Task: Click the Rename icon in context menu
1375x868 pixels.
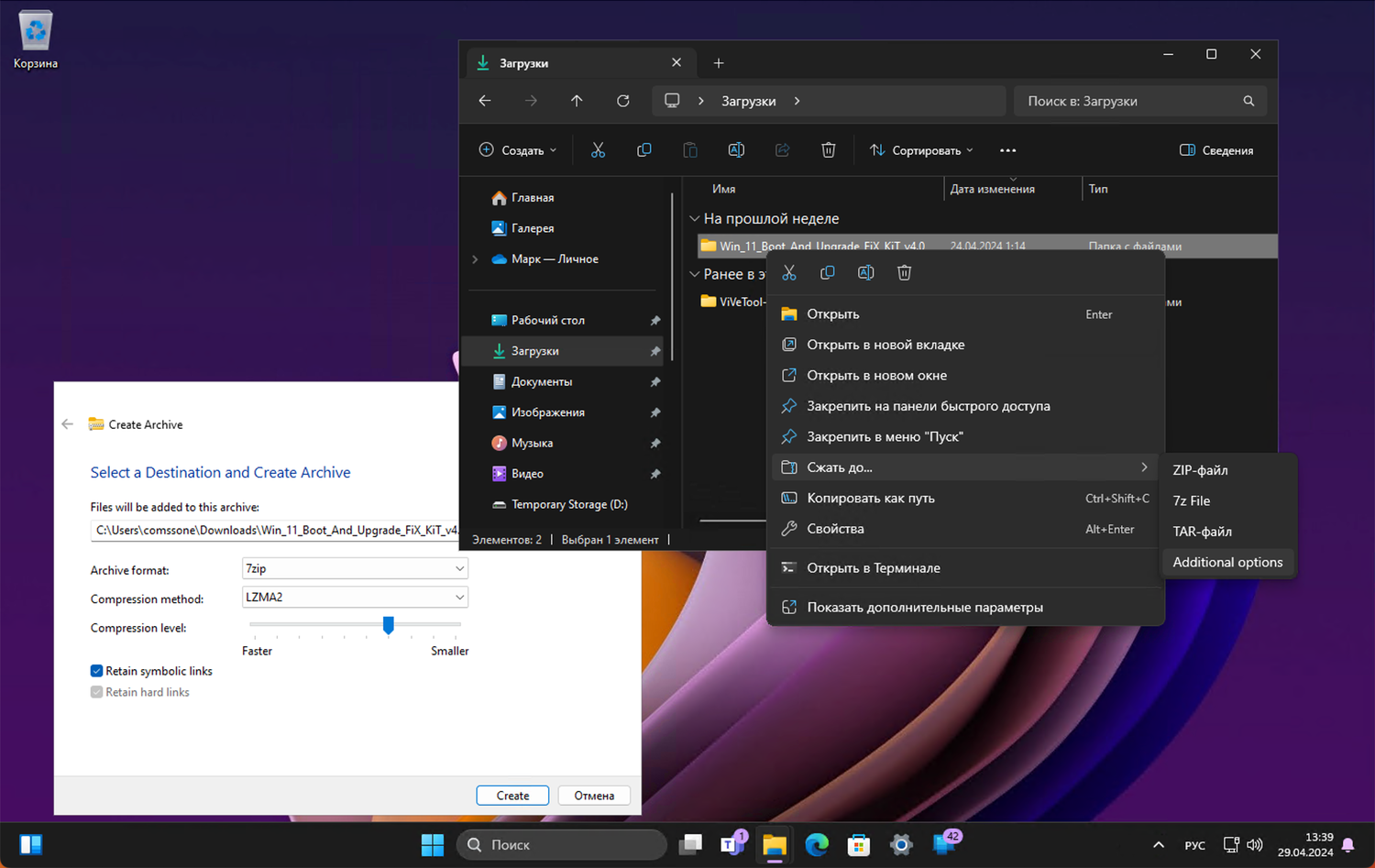Action: pos(865,273)
